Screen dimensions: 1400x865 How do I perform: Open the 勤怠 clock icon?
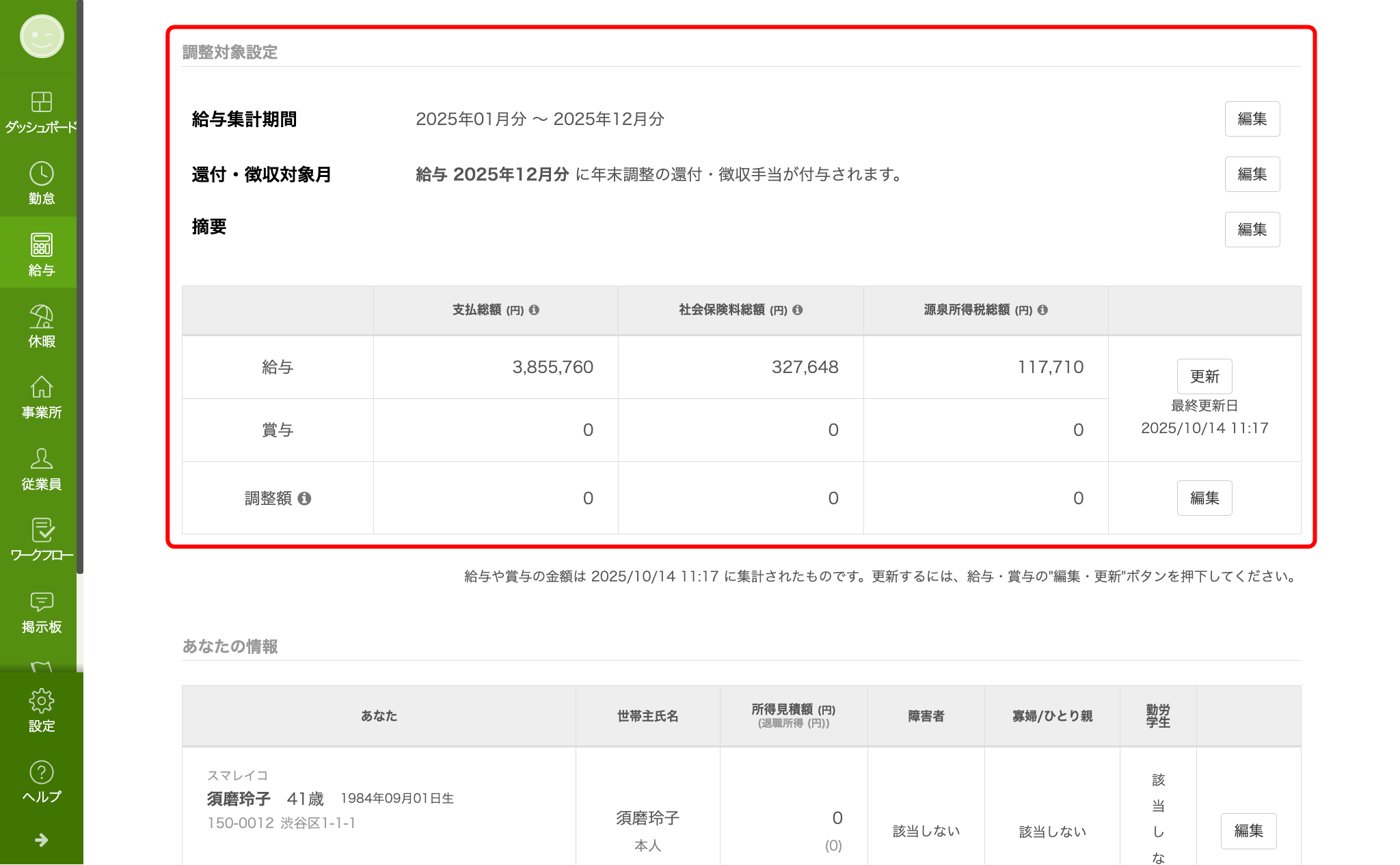pyautogui.click(x=41, y=174)
